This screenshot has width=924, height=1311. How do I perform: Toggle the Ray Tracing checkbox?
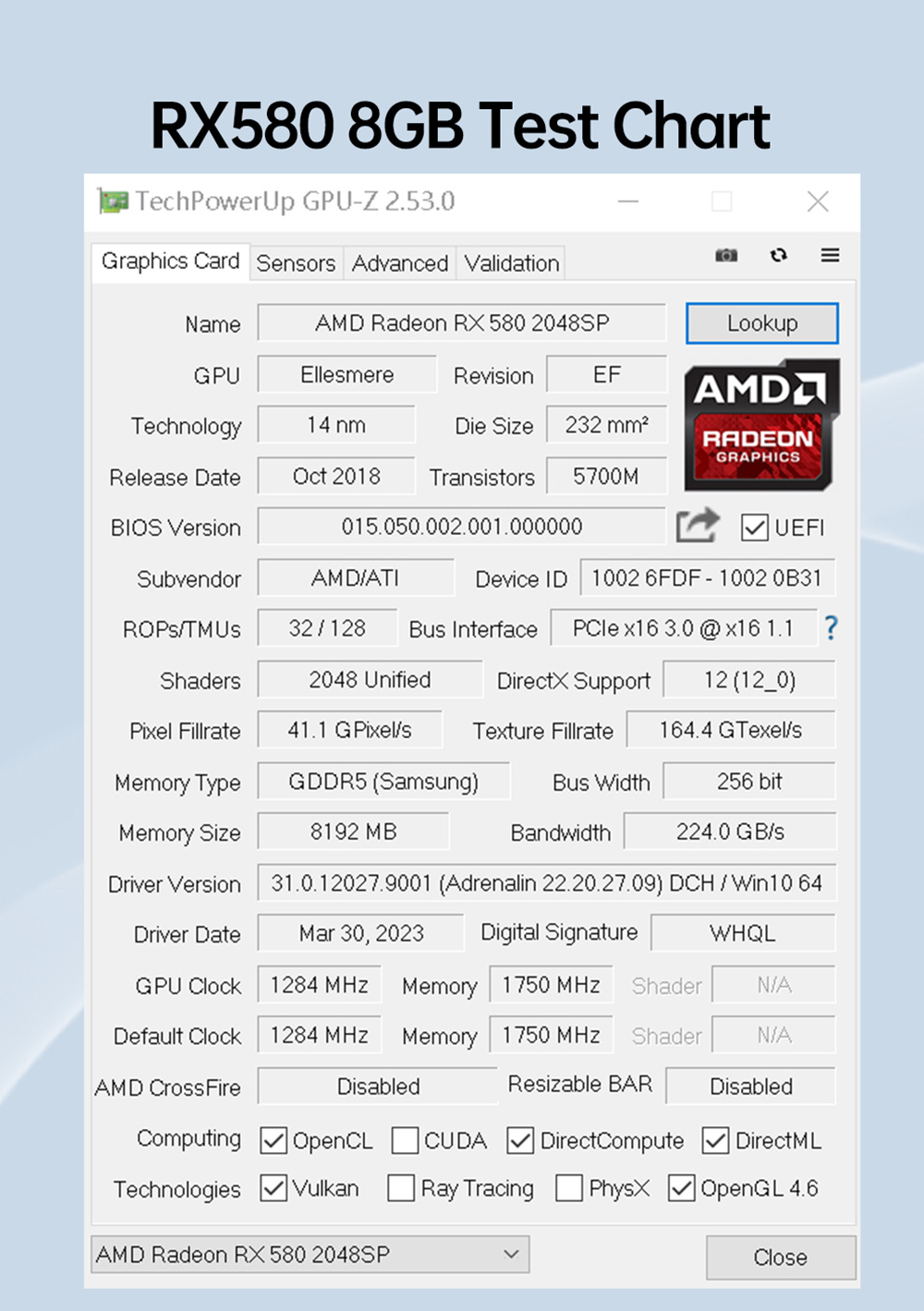(x=399, y=1189)
